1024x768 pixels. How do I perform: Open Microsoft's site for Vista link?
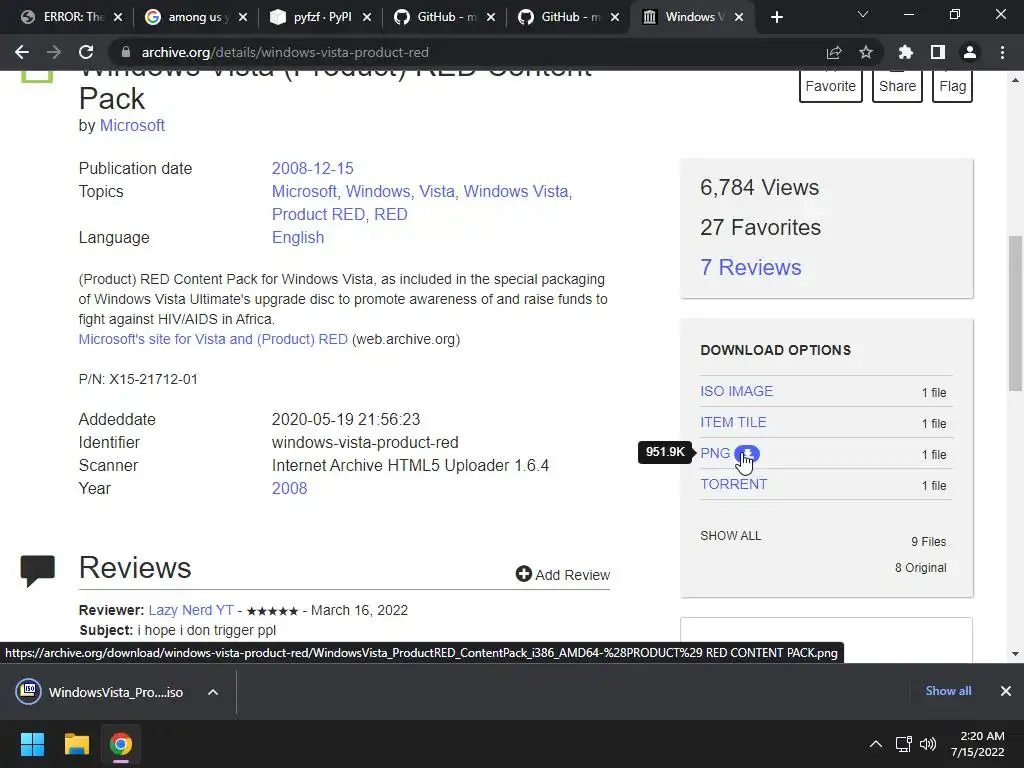point(213,339)
